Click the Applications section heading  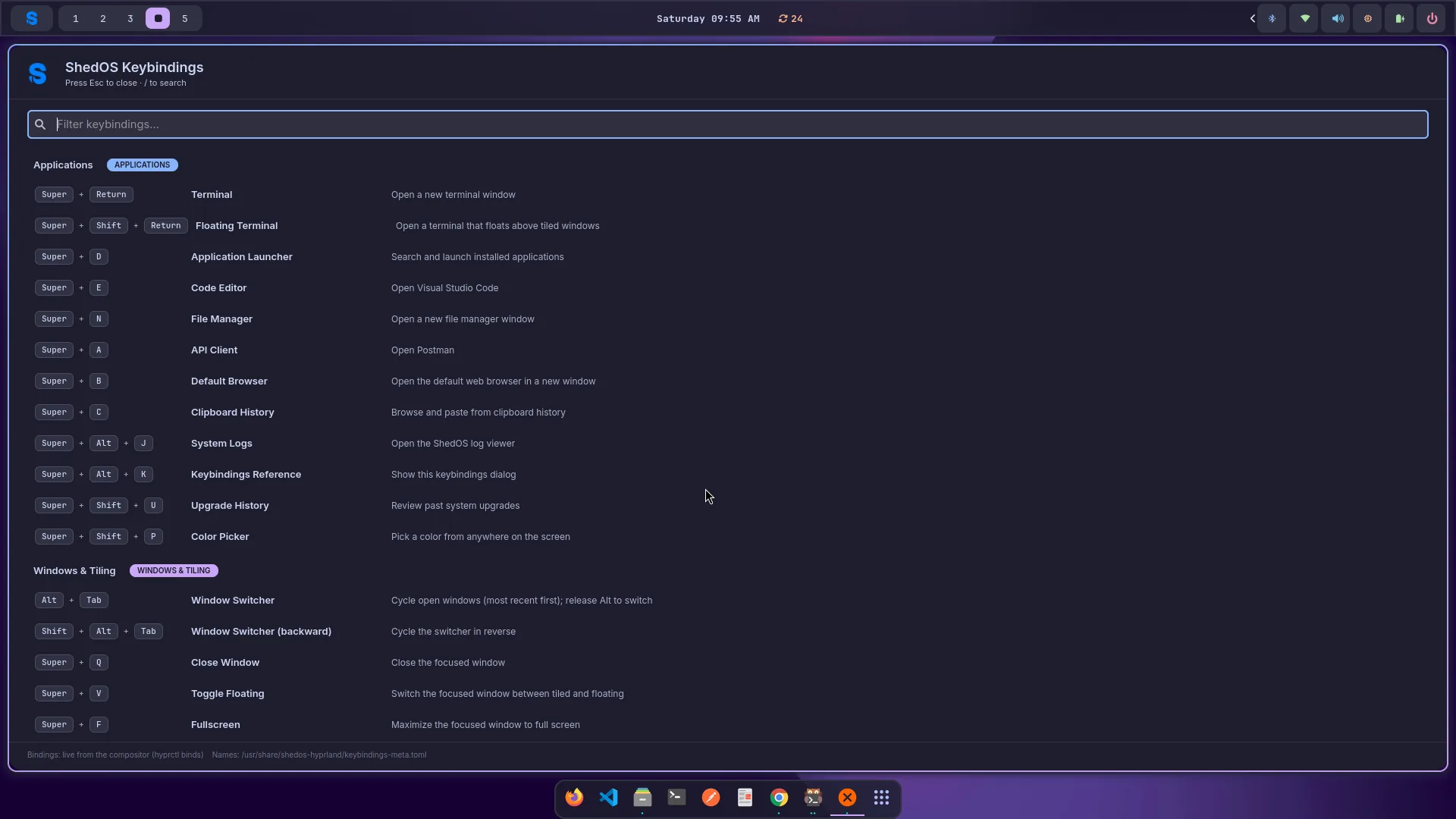coord(63,165)
